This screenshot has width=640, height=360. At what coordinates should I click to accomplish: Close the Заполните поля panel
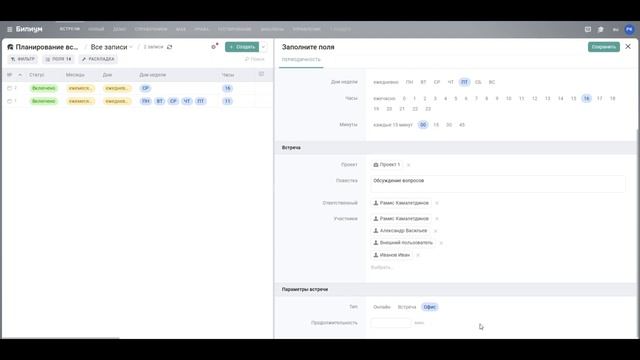coord(628,47)
